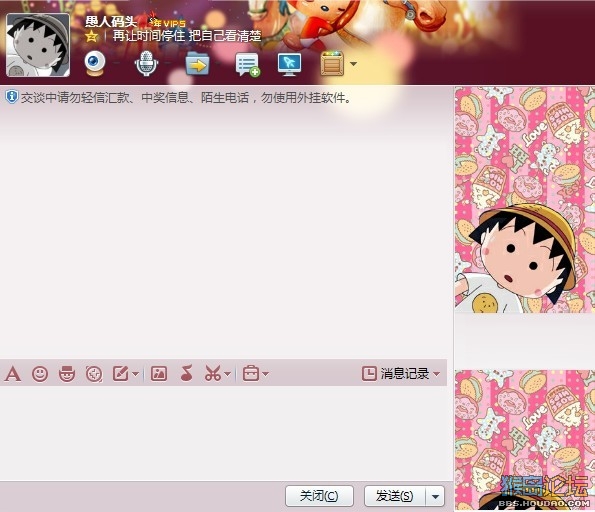Click signature text 再让时间停住 把自己看清楚
The height and width of the screenshot is (512, 595).
point(187,36)
